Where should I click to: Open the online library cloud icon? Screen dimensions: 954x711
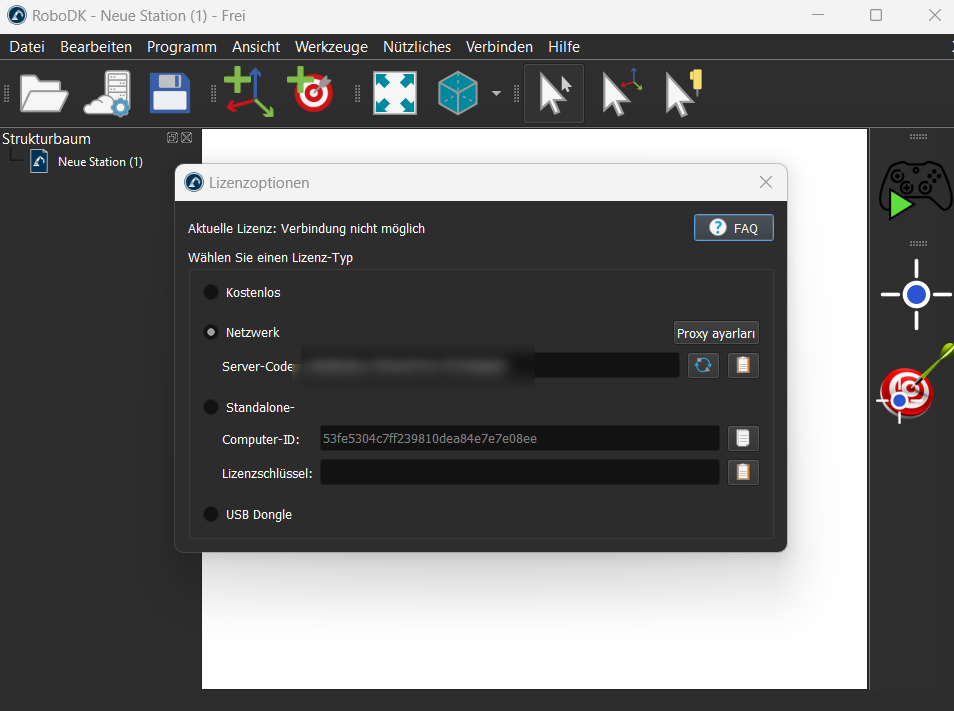107,94
